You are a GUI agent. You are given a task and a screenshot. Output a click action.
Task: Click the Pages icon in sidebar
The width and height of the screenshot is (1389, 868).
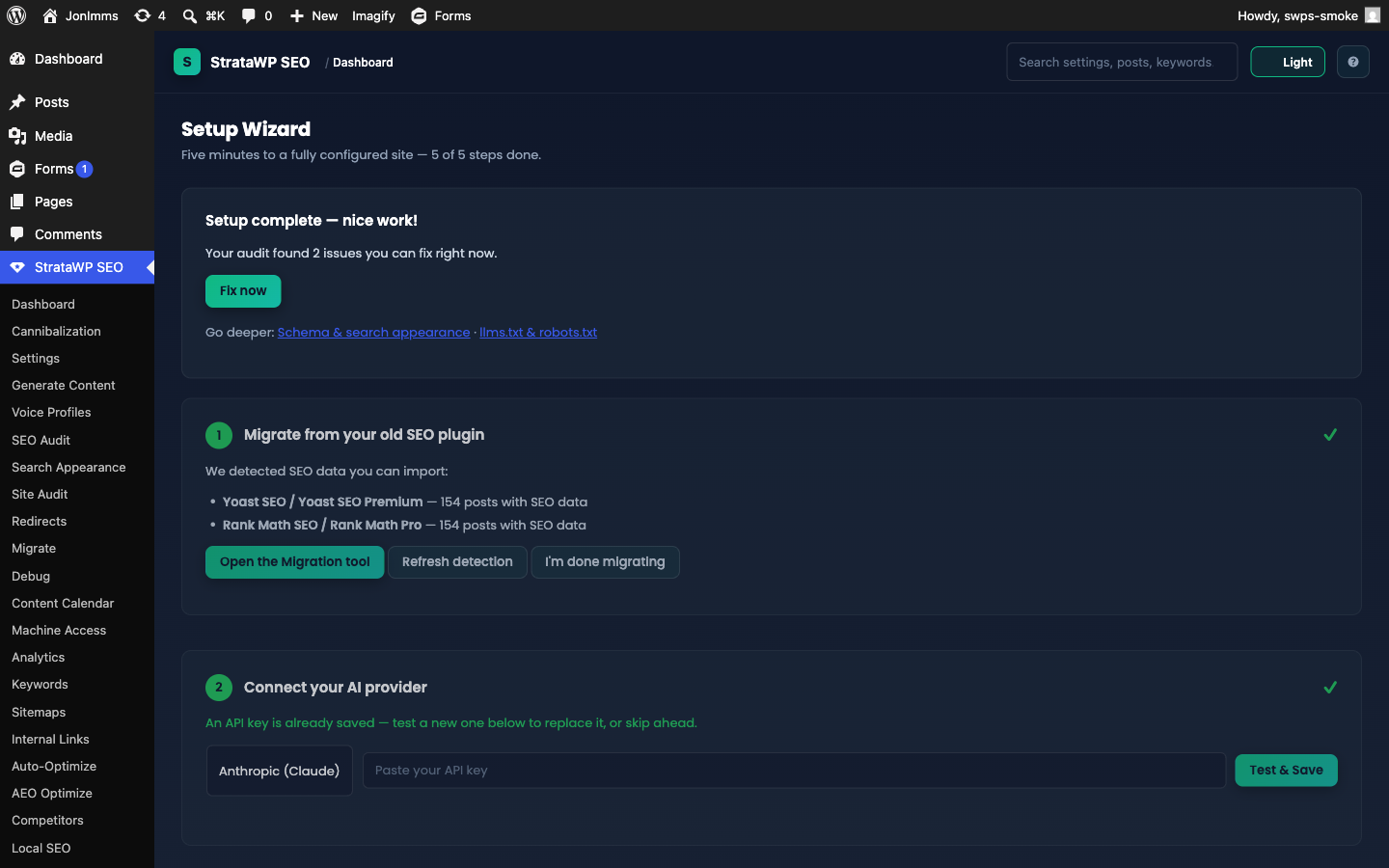[x=17, y=202]
